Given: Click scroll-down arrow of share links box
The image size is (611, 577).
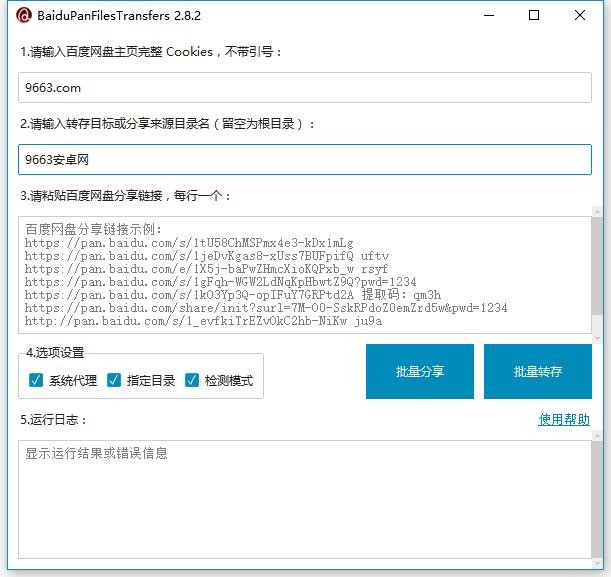Looking at the screenshot, I should 597,339.
